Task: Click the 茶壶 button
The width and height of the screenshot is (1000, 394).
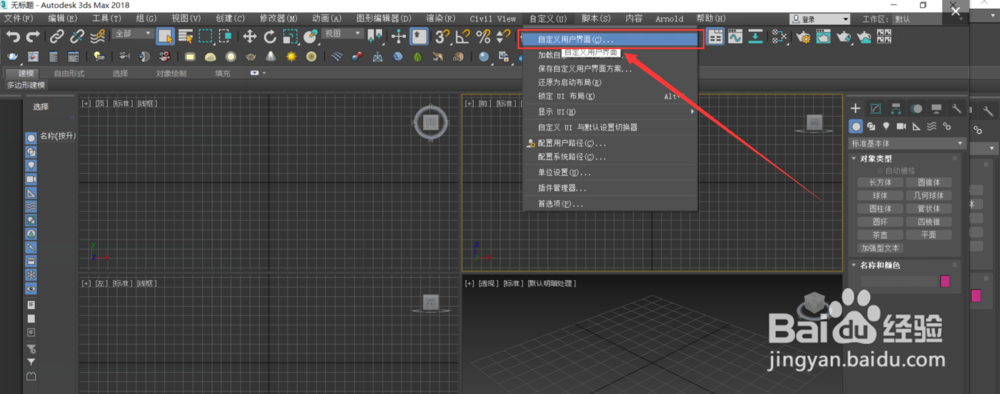Action: coord(879,235)
